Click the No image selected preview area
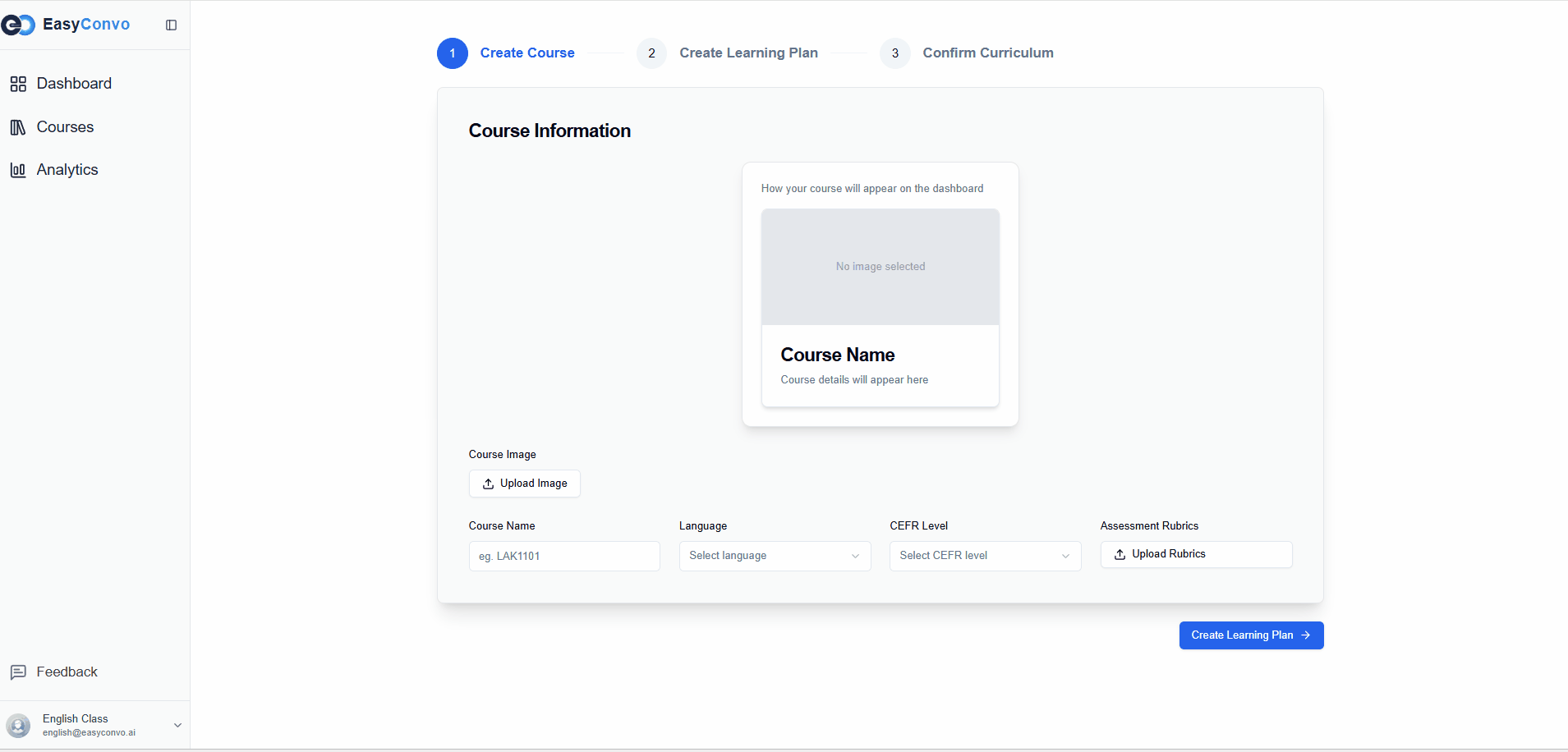Viewport: 1568px width, 752px height. pos(880,267)
